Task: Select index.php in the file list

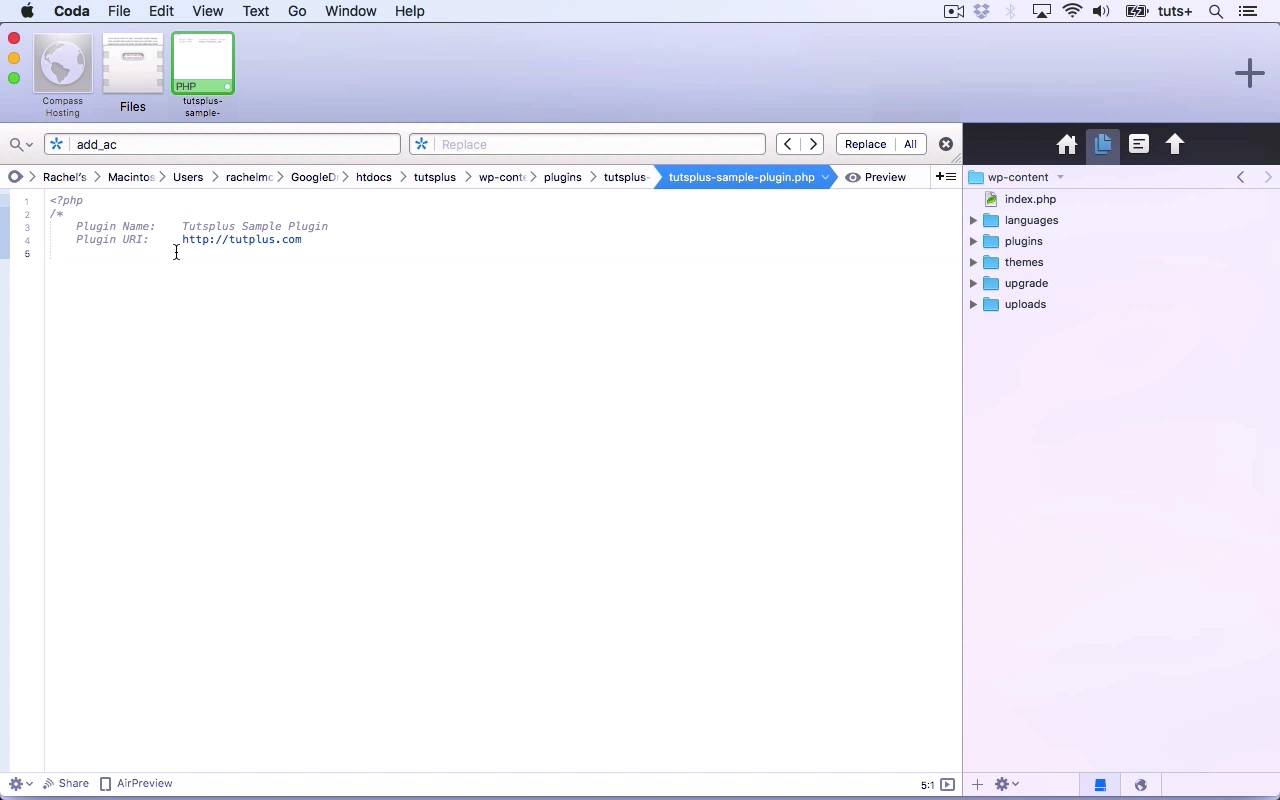Action: pyautogui.click(x=1030, y=199)
